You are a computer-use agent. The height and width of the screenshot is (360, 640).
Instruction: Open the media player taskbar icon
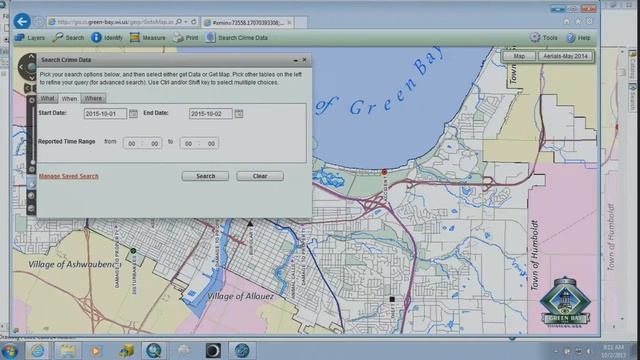[x=96, y=351]
